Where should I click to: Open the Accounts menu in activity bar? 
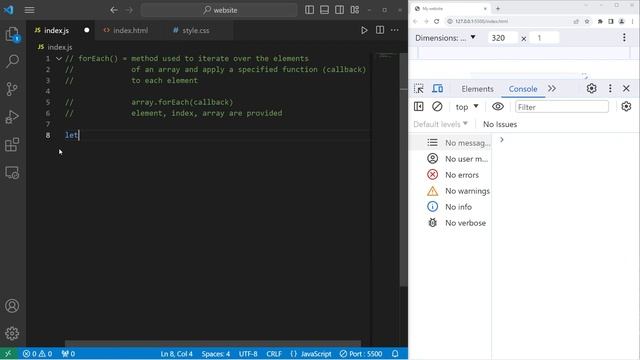[x=12, y=306]
